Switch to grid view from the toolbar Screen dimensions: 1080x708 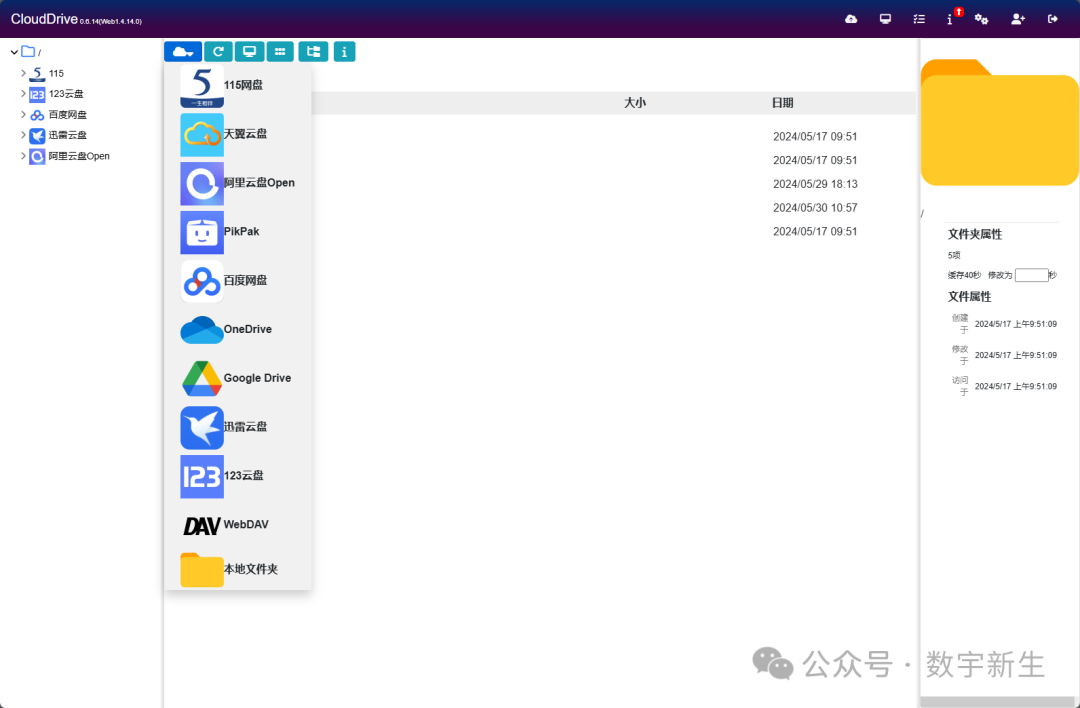pos(280,52)
